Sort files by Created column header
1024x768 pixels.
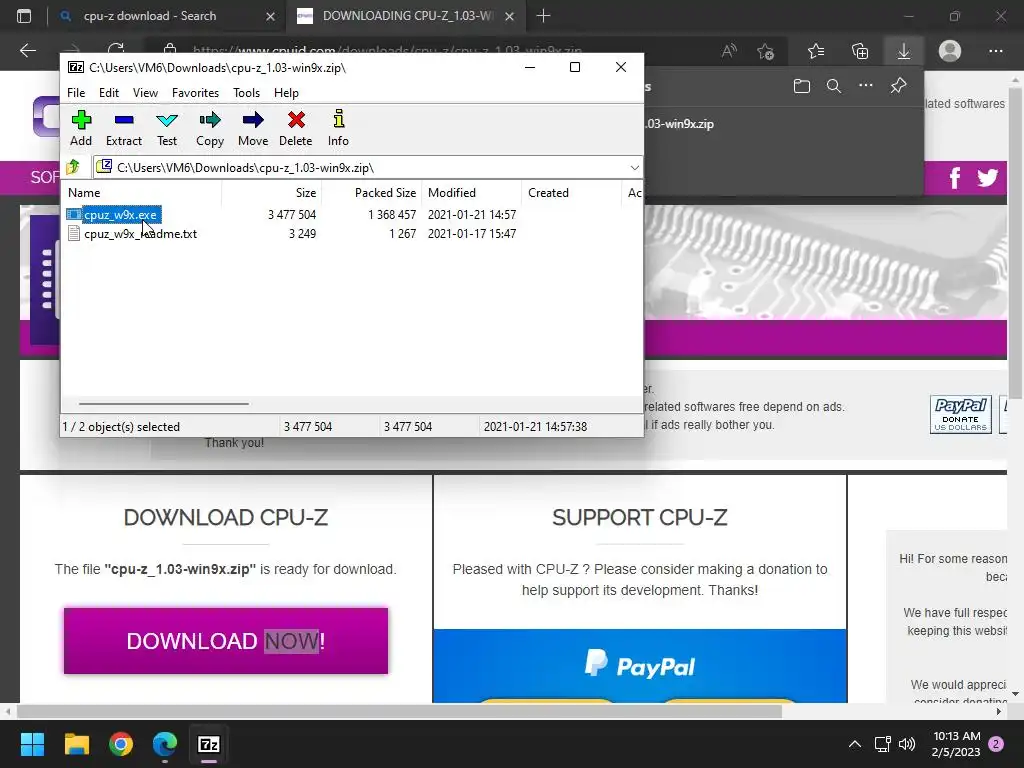[571, 193]
